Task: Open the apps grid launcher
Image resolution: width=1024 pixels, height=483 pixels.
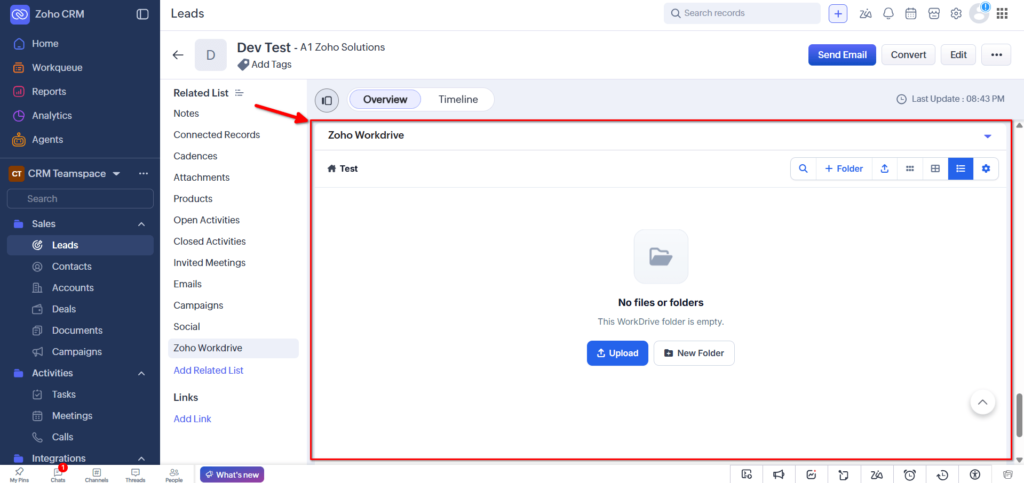Action: pos(1002,14)
